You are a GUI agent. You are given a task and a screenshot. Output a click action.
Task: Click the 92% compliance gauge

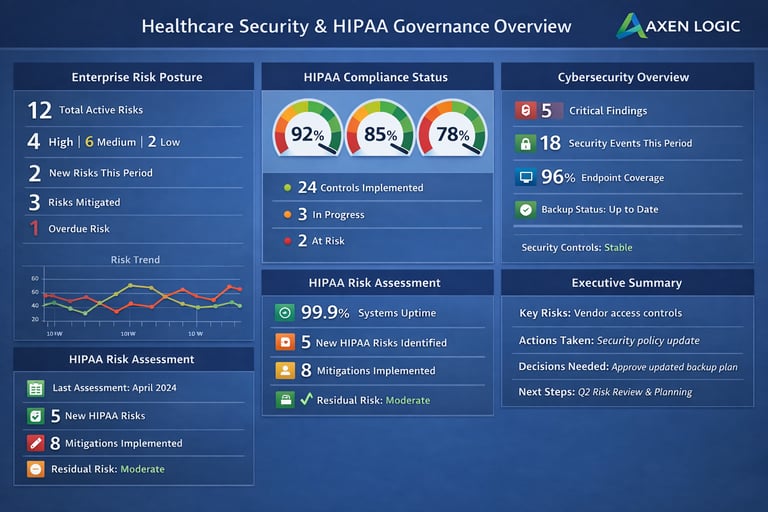pyautogui.click(x=308, y=129)
